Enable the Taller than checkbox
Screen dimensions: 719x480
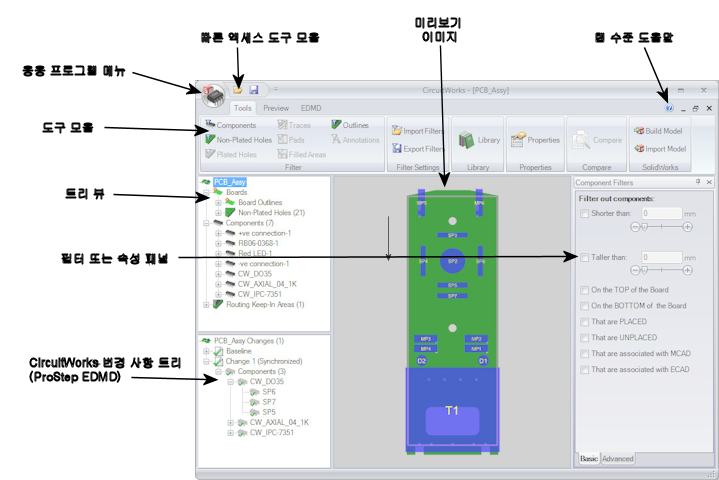[x=585, y=257]
